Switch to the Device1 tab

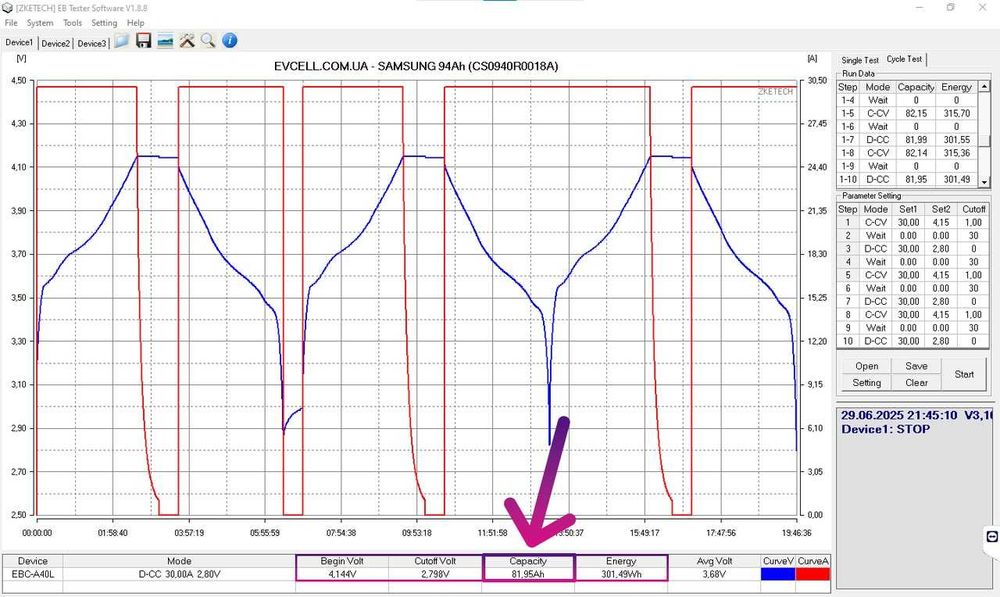[19, 43]
